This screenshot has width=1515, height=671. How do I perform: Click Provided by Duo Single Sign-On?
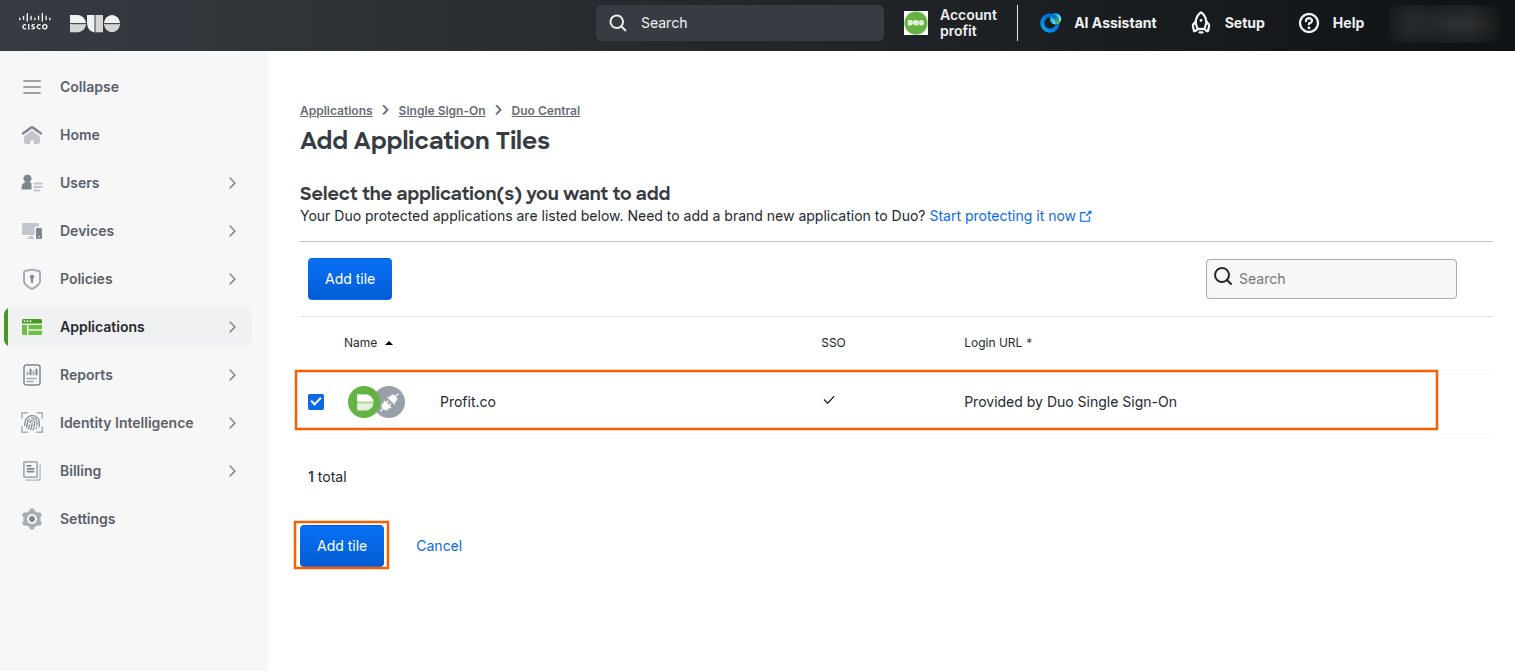[1070, 402]
